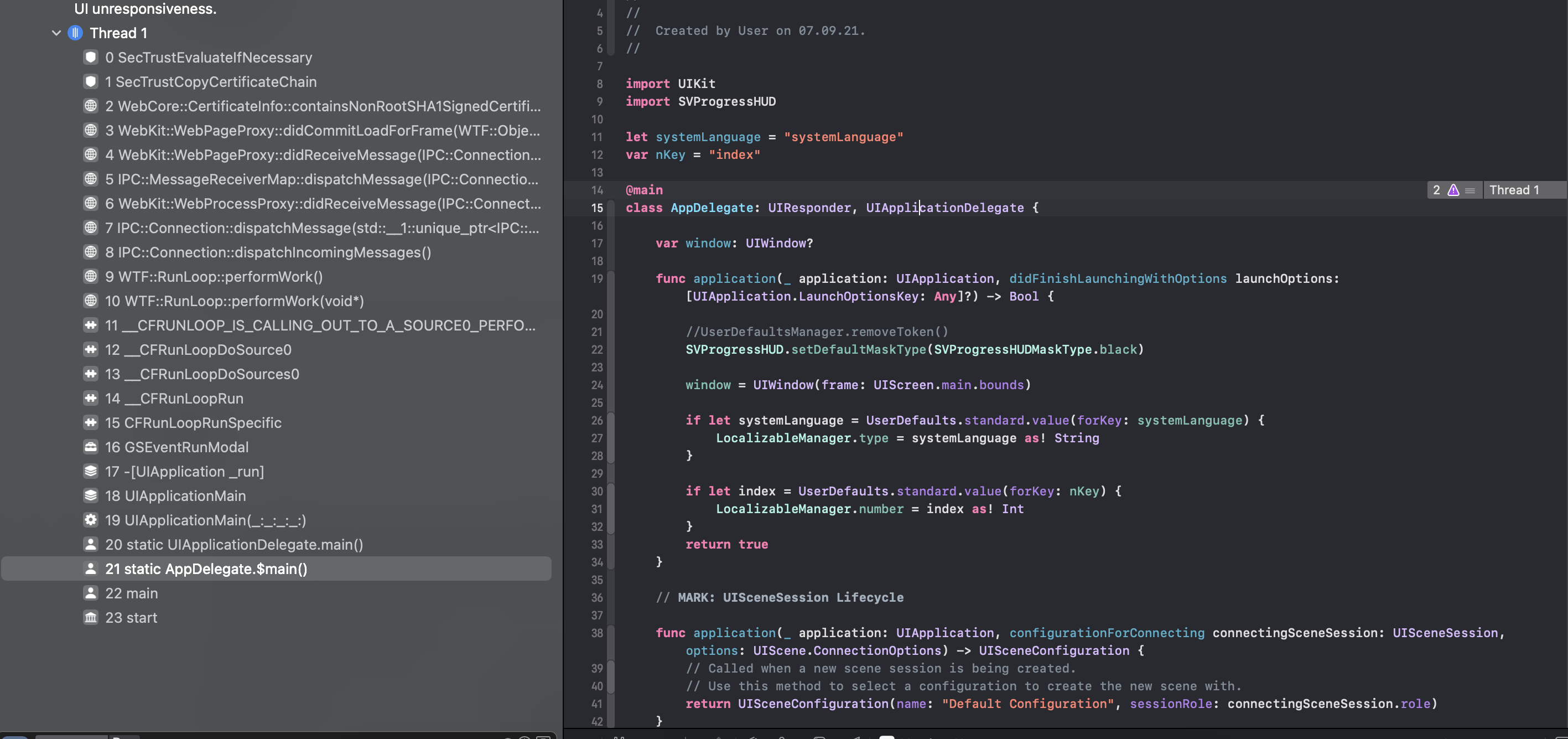1568x739 pixels.
Task: Toggle breakpoint on line 22 gutter
Action: coord(596,350)
